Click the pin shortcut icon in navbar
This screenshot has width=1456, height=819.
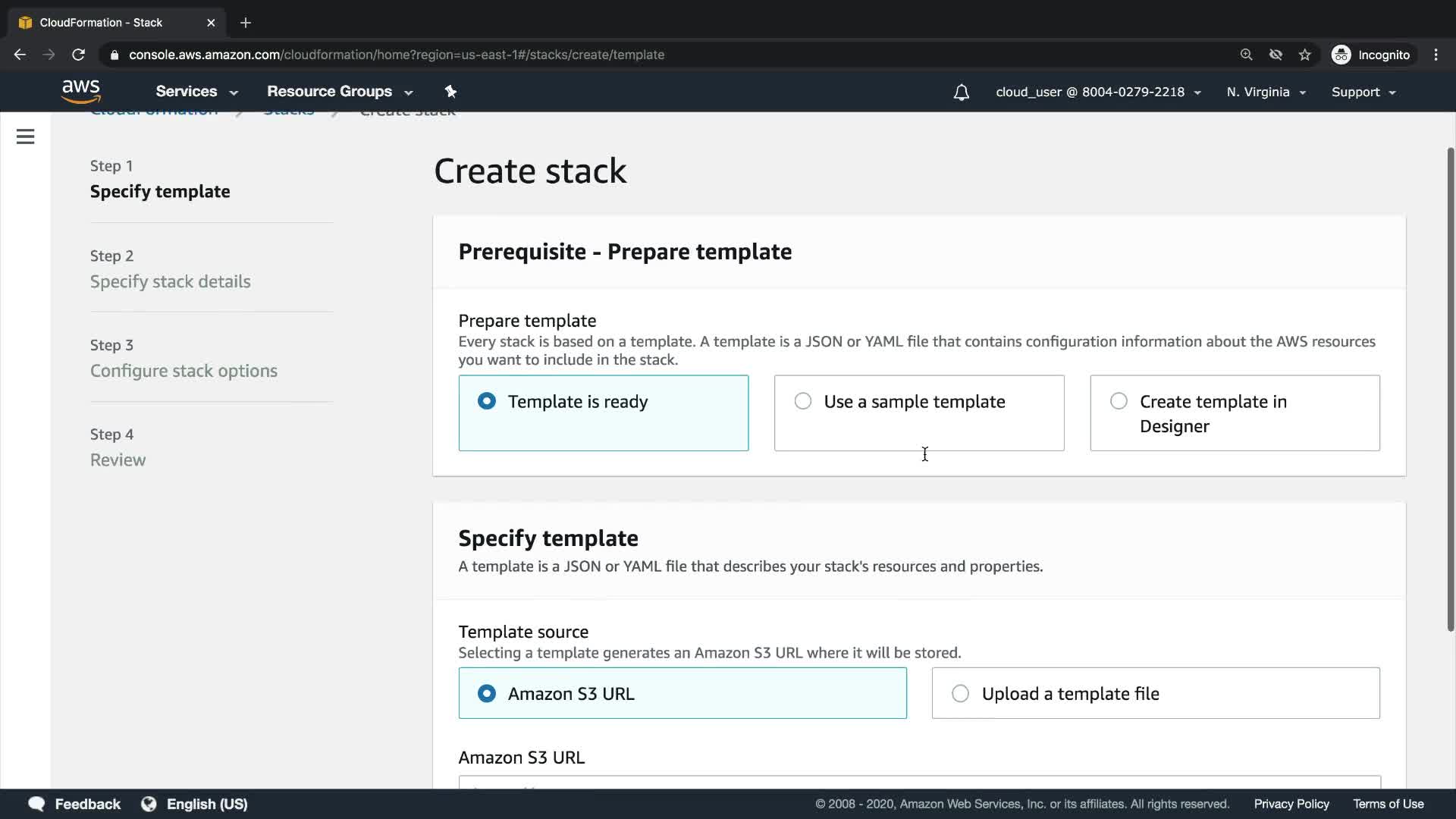click(450, 91)
